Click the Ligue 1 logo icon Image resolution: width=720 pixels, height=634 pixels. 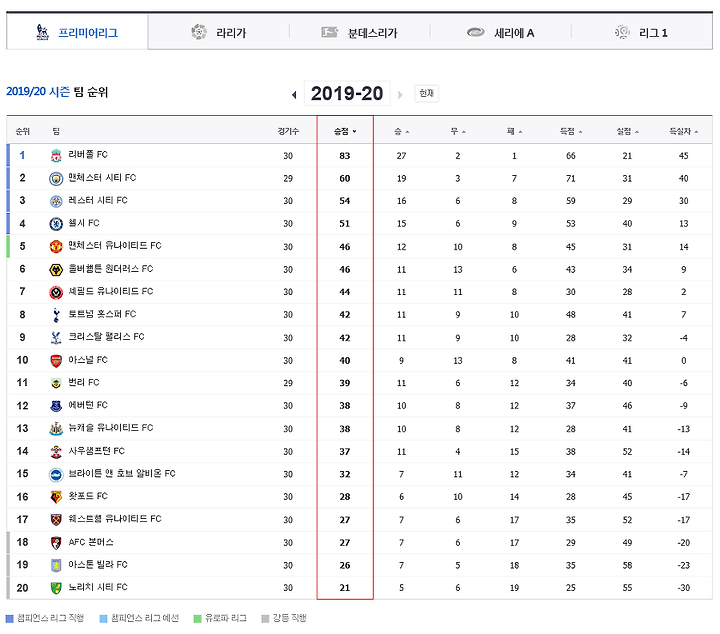pyautogui.click(x=622, y=32)
